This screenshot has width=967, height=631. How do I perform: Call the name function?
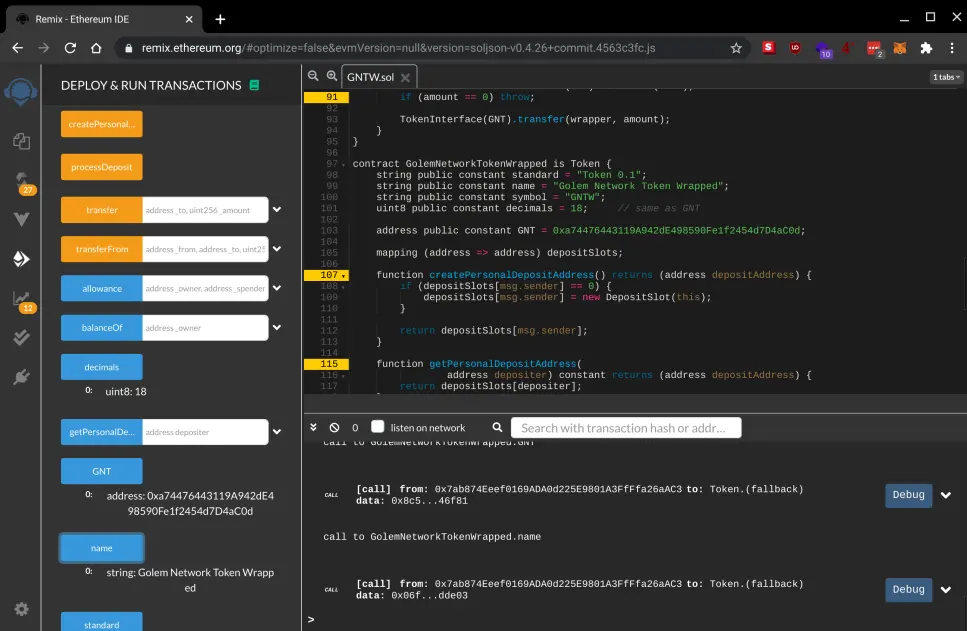pos(102,548)
